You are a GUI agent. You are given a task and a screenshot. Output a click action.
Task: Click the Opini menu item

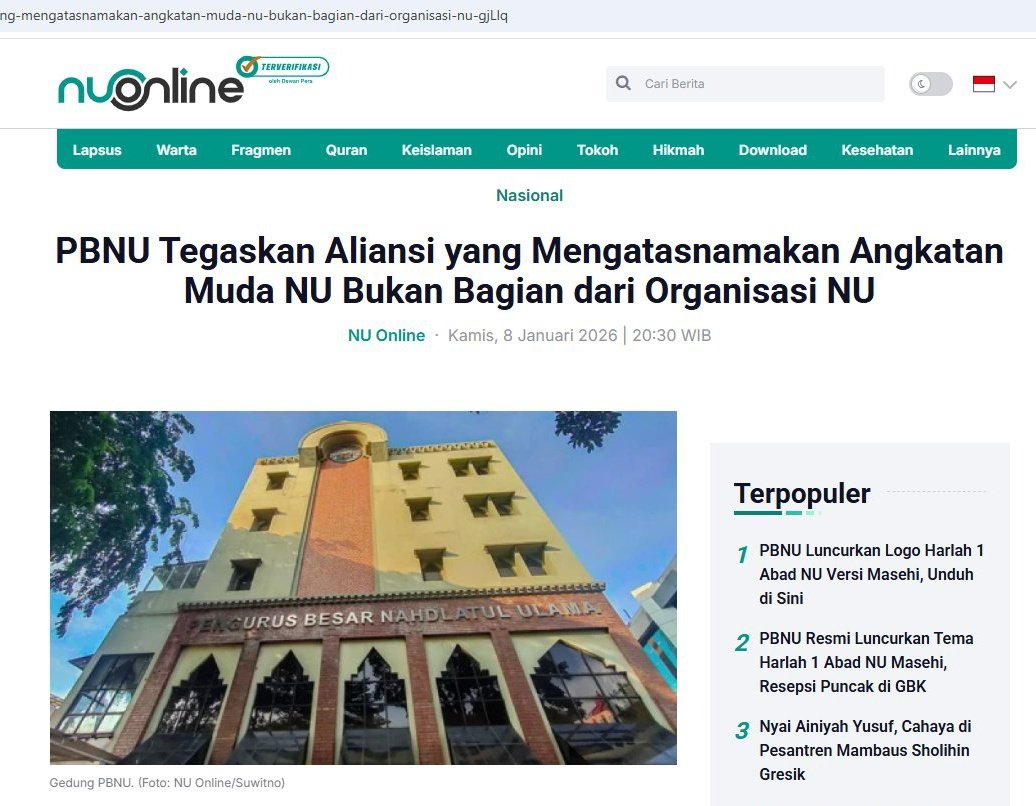coord(524,149)
